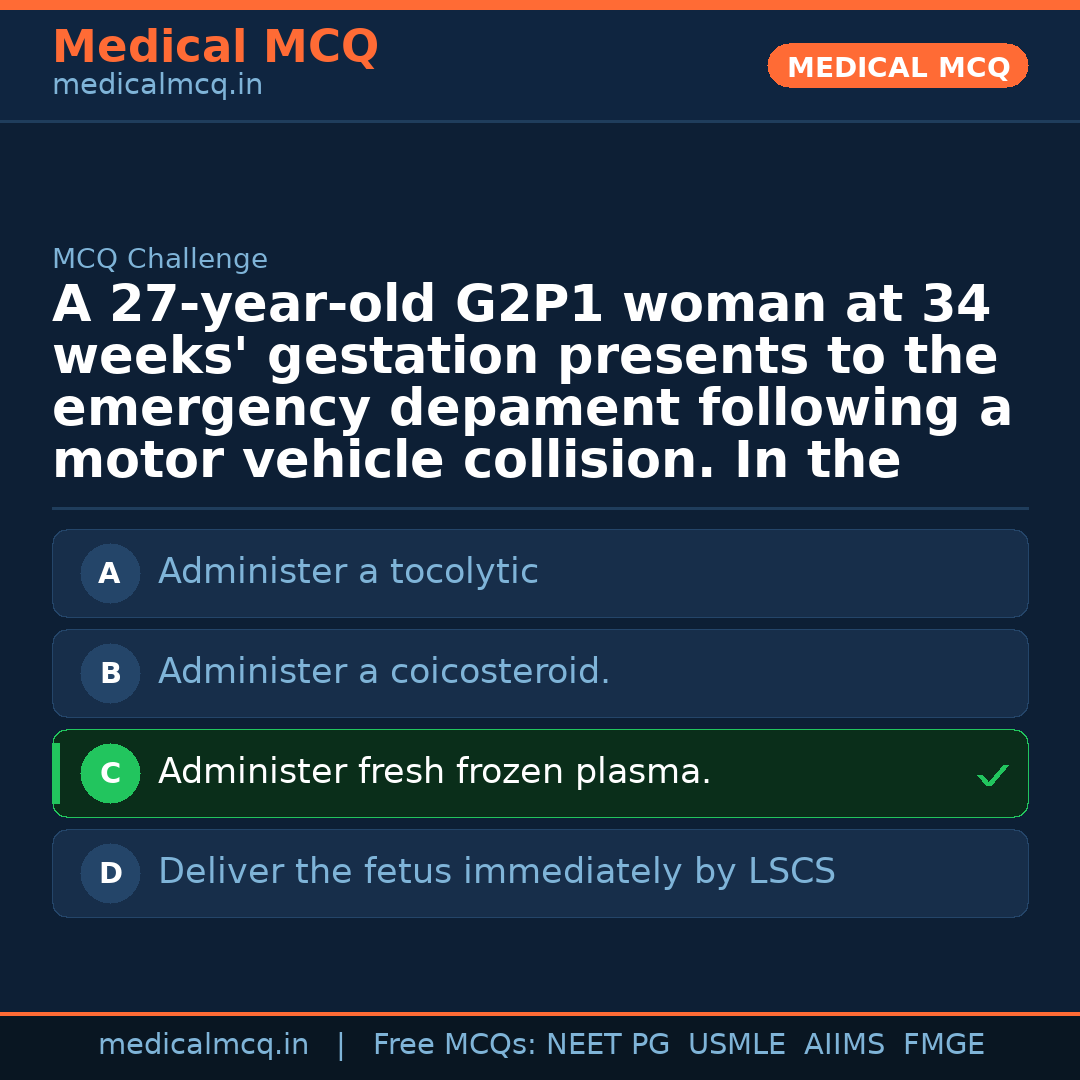Click the "Free MCQs:" footer text
Screen dimensions: 1080x1080
coord(454,1045)
